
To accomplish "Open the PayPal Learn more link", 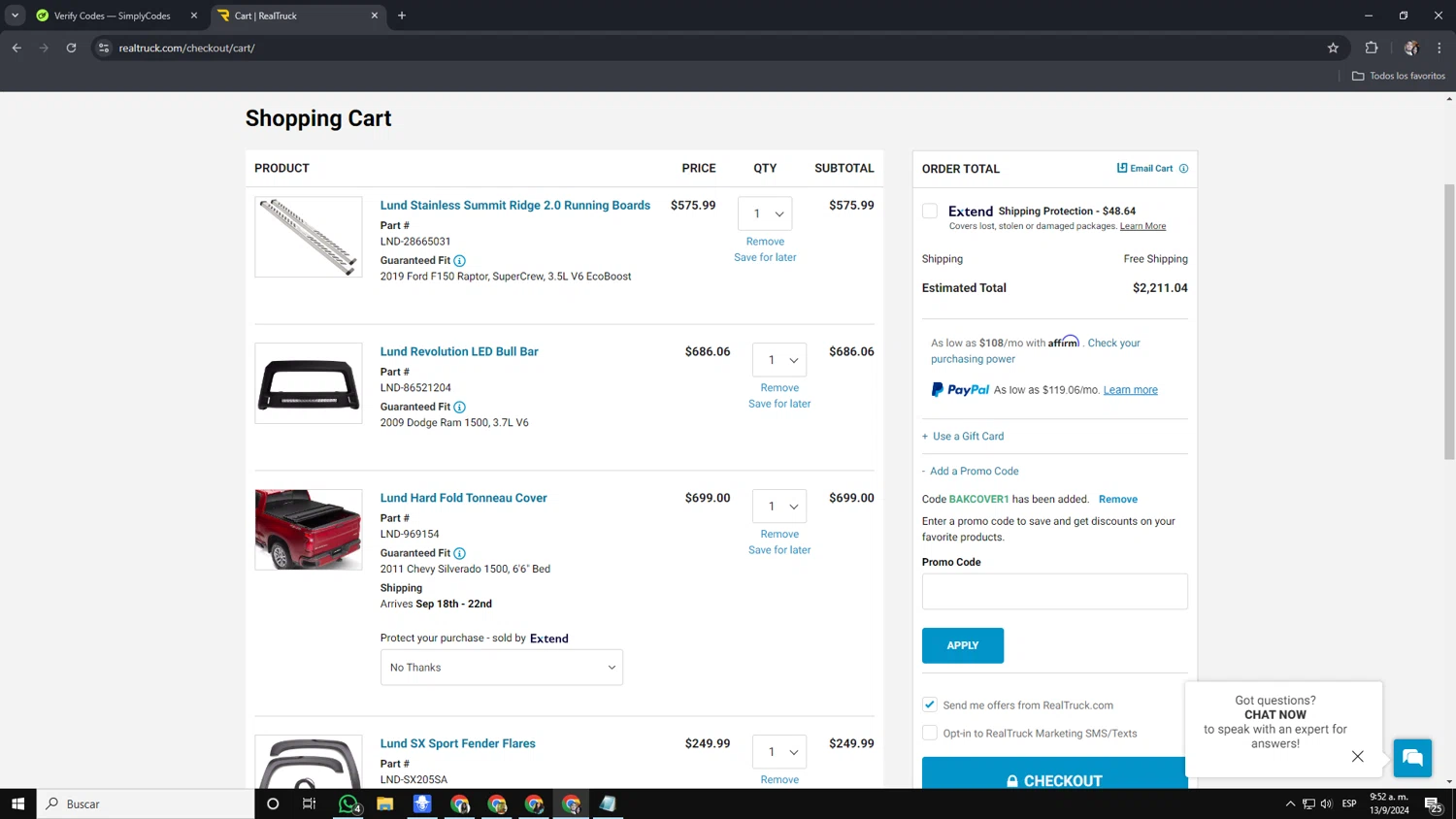I will (x=1131, y=390).
